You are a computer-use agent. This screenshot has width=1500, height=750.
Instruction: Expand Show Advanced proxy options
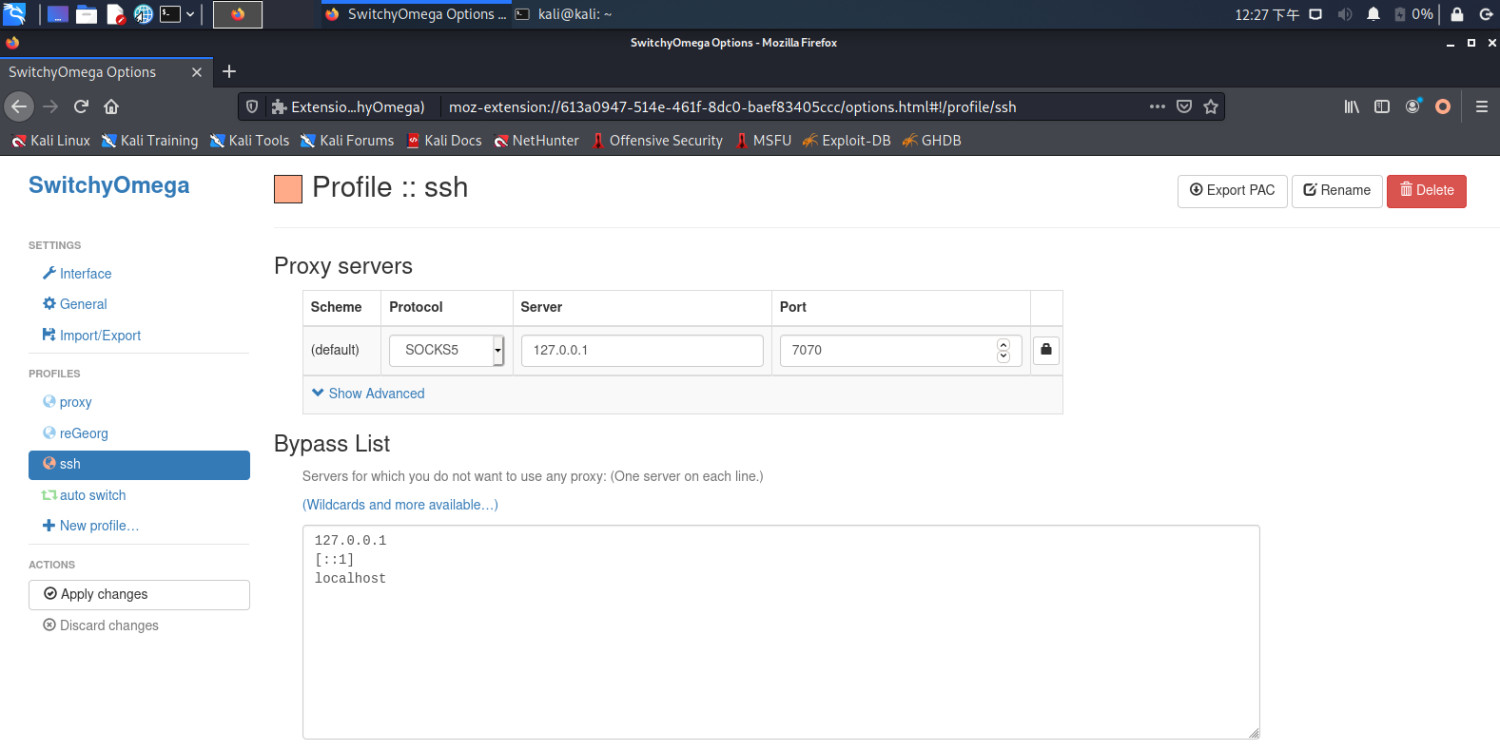368,394
